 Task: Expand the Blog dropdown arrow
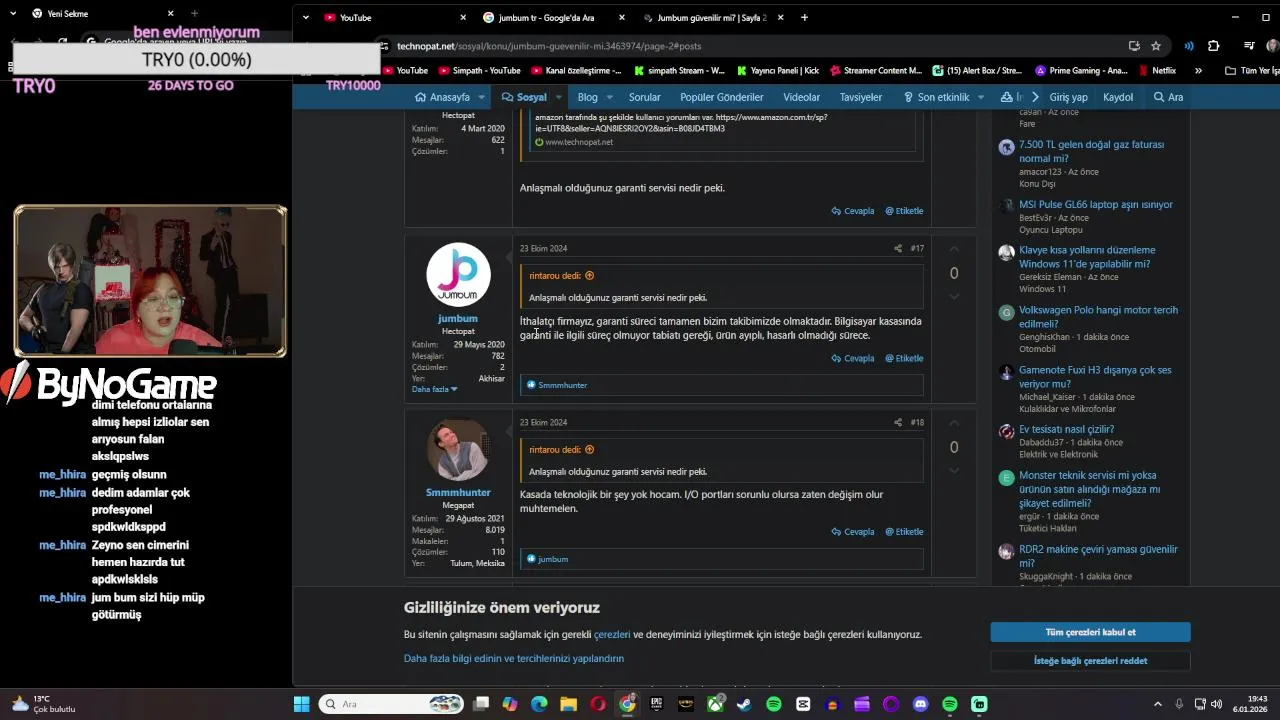[609, 97]
